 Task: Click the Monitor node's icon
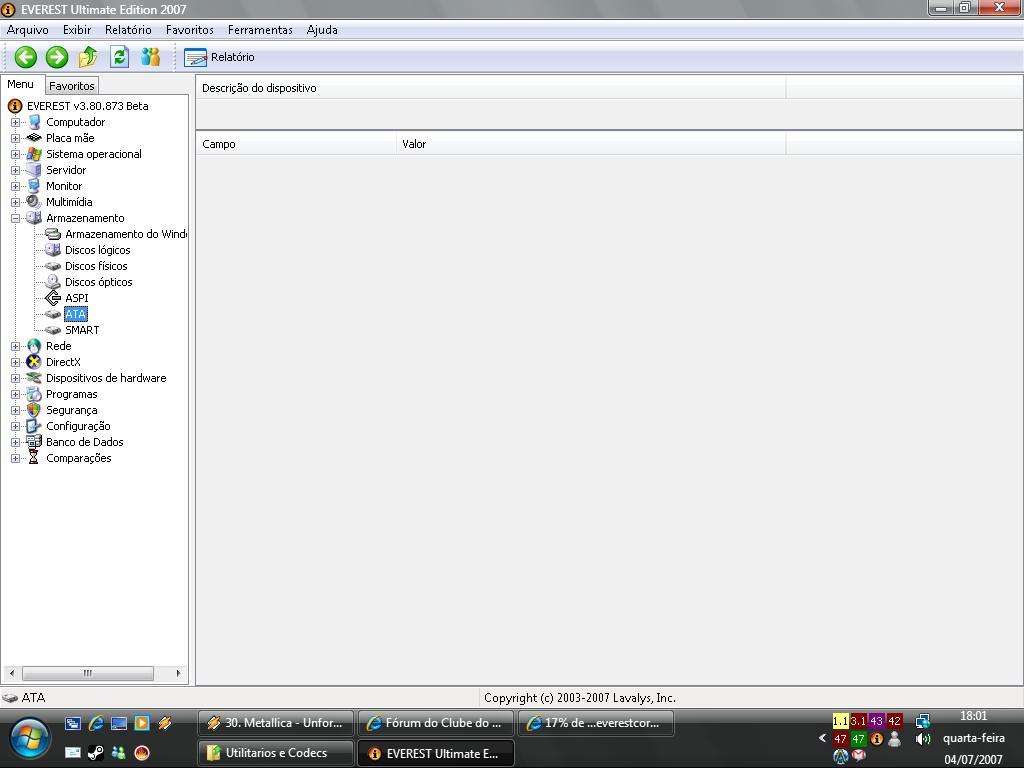(x=34, y=186)
